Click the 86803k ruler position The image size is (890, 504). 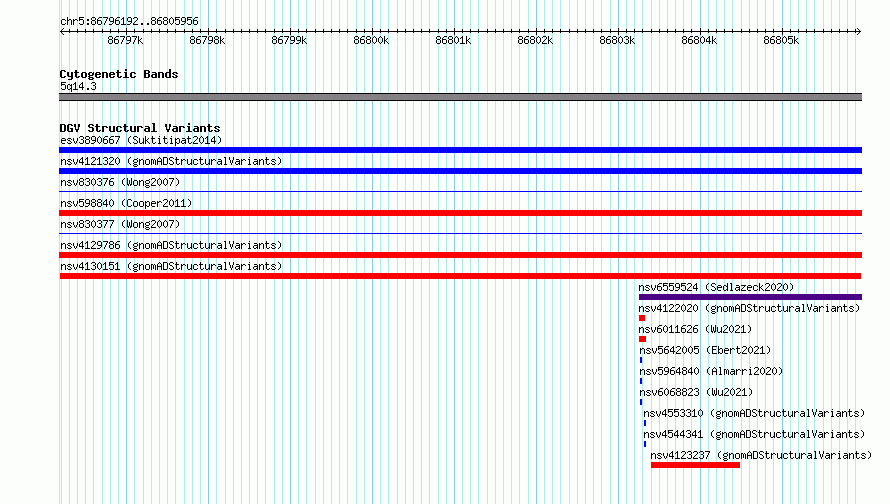[618, 40]
